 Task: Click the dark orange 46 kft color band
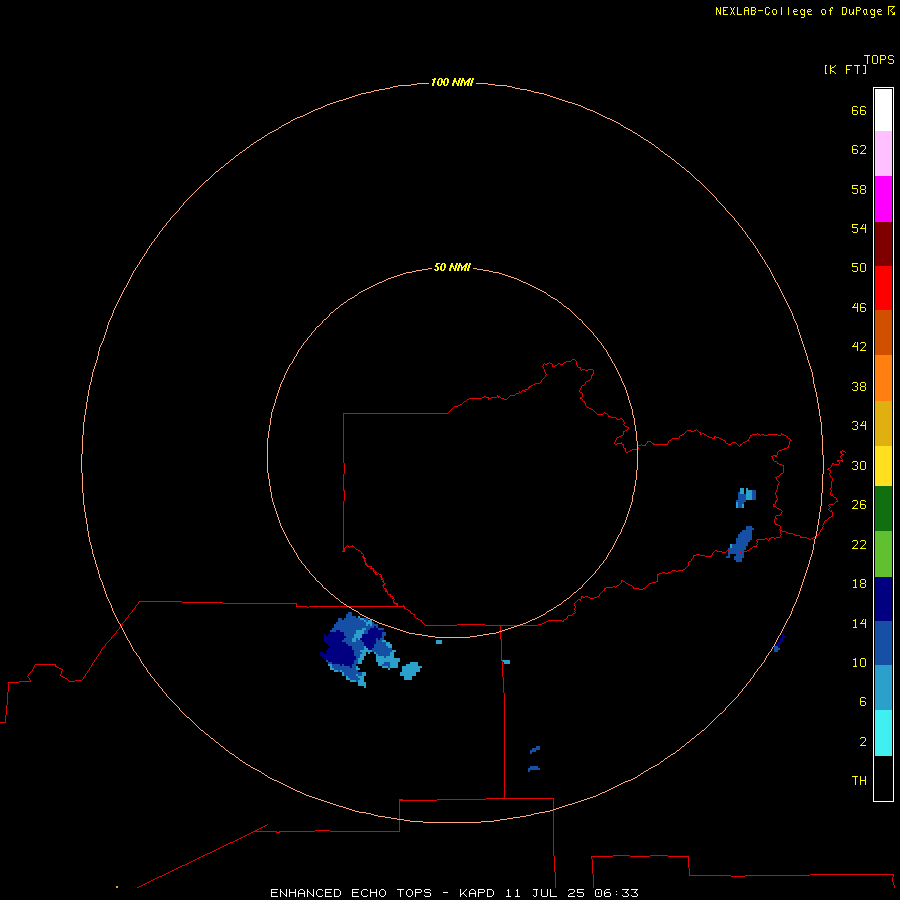(883, 332)
